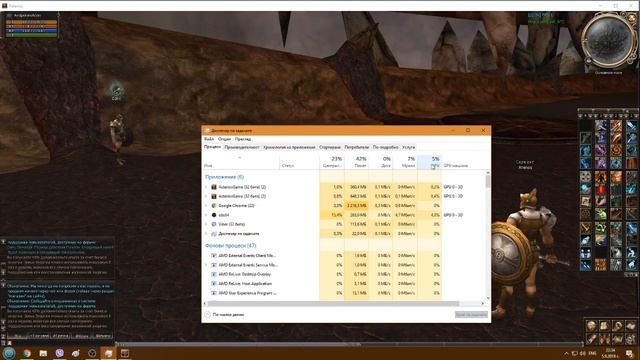Open File Explorer from the taskbar

pos(43,353)
